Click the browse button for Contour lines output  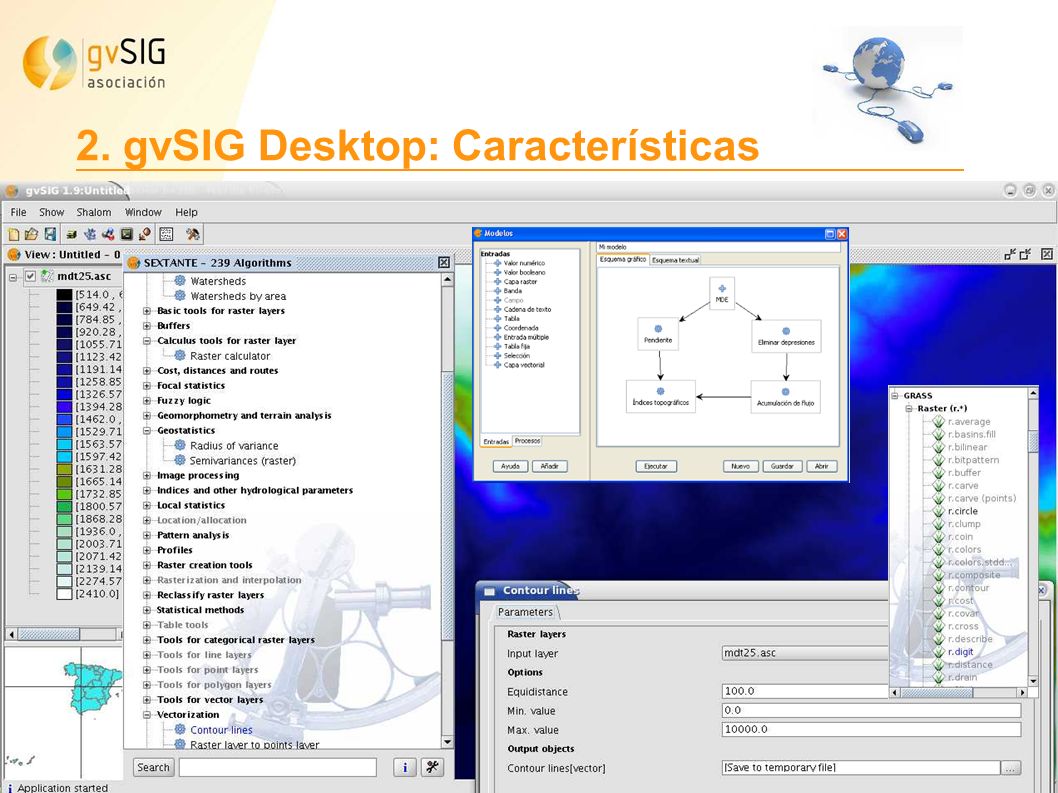pyautogui.click(x=1010, y=768)
